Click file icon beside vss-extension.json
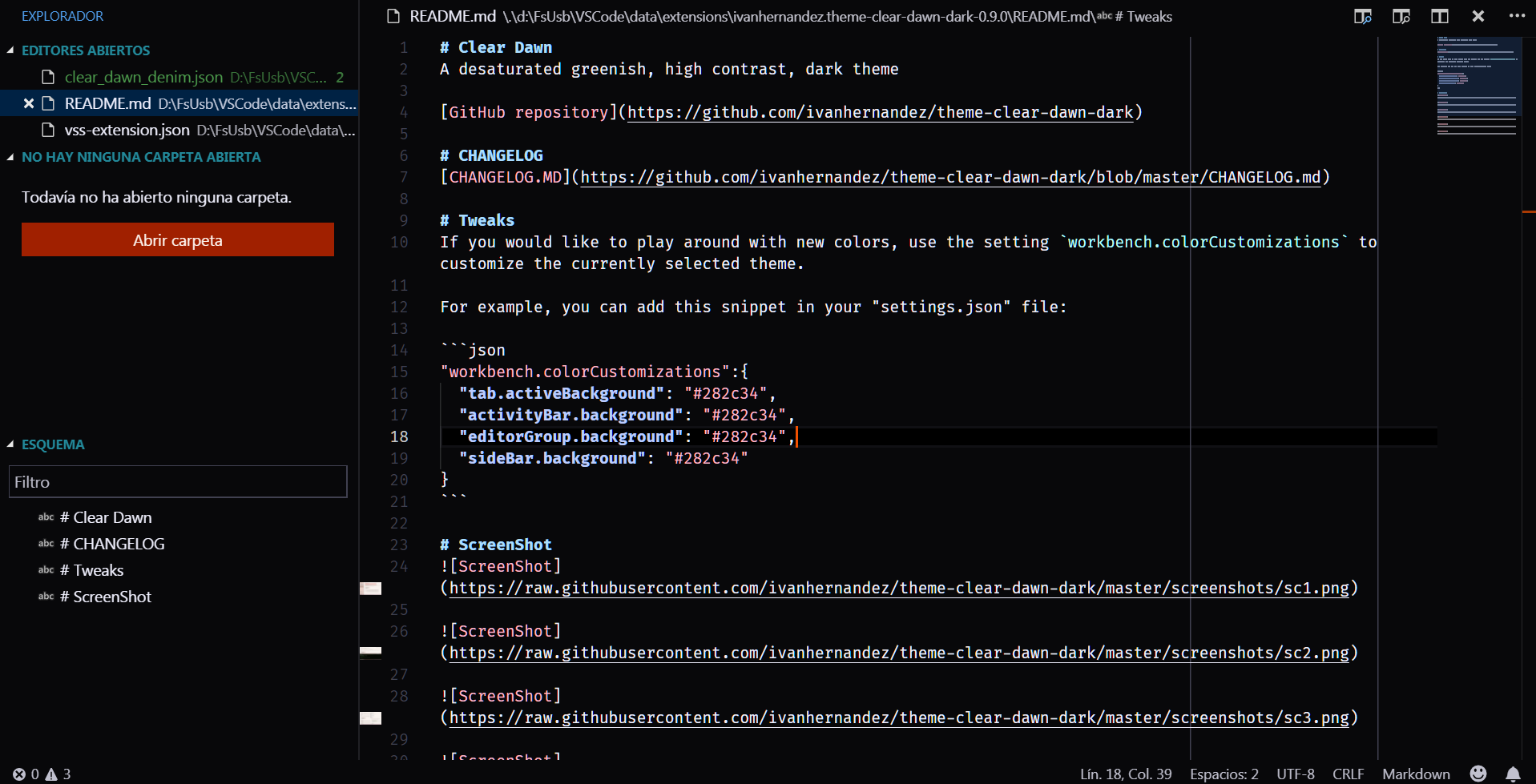1536x784 pixels. pyautogui.click(x=48, y=130)
